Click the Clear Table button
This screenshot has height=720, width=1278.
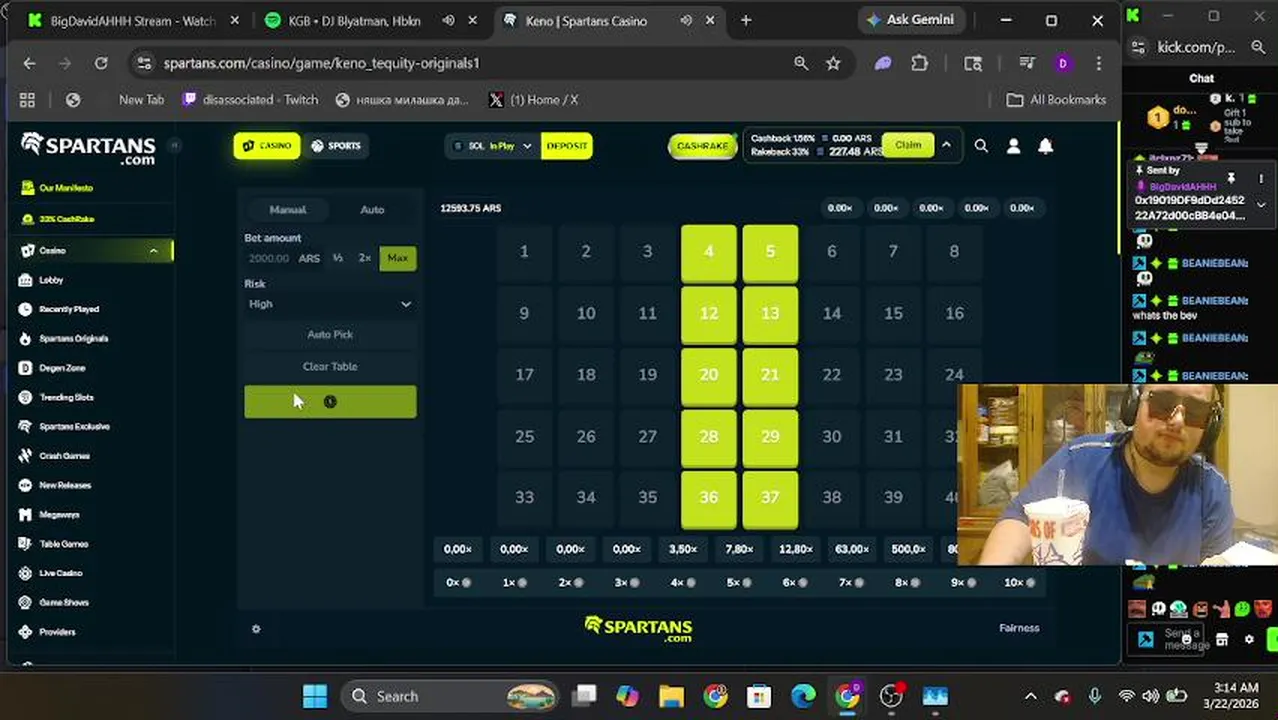pos(330,367)
